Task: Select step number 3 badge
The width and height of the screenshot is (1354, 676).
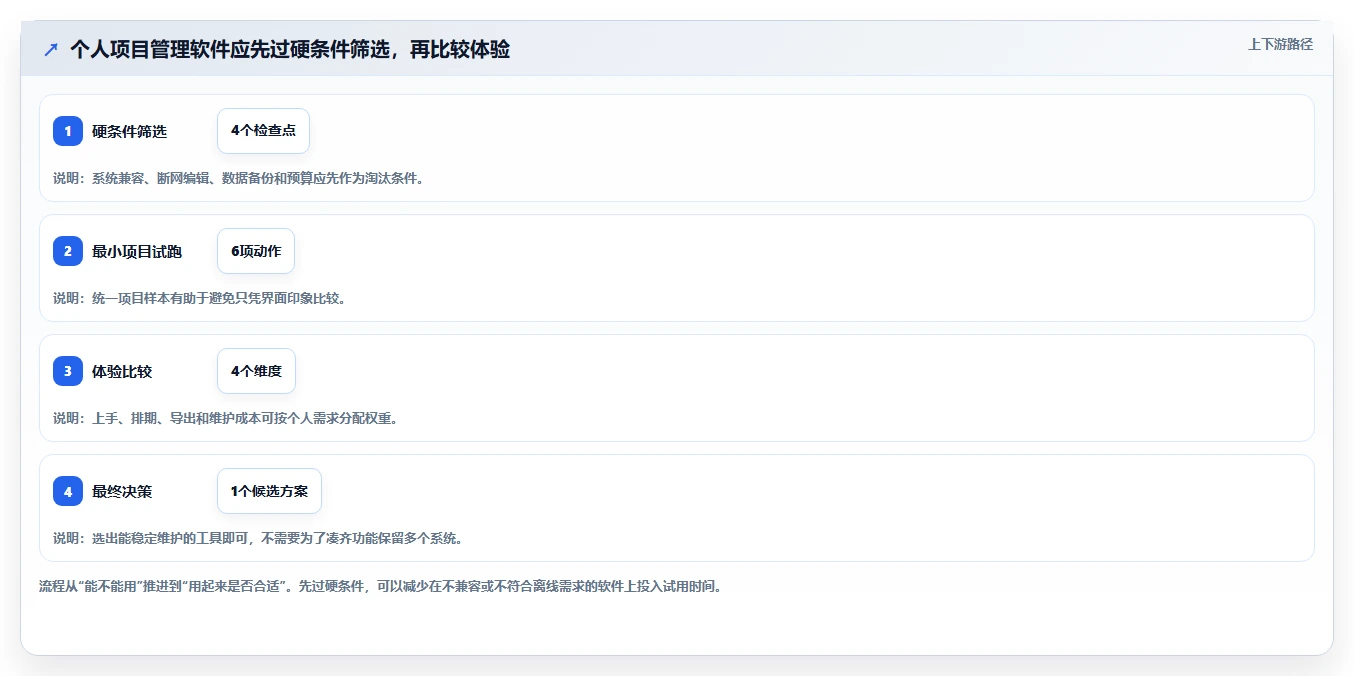Action: [x=68, y=371]
